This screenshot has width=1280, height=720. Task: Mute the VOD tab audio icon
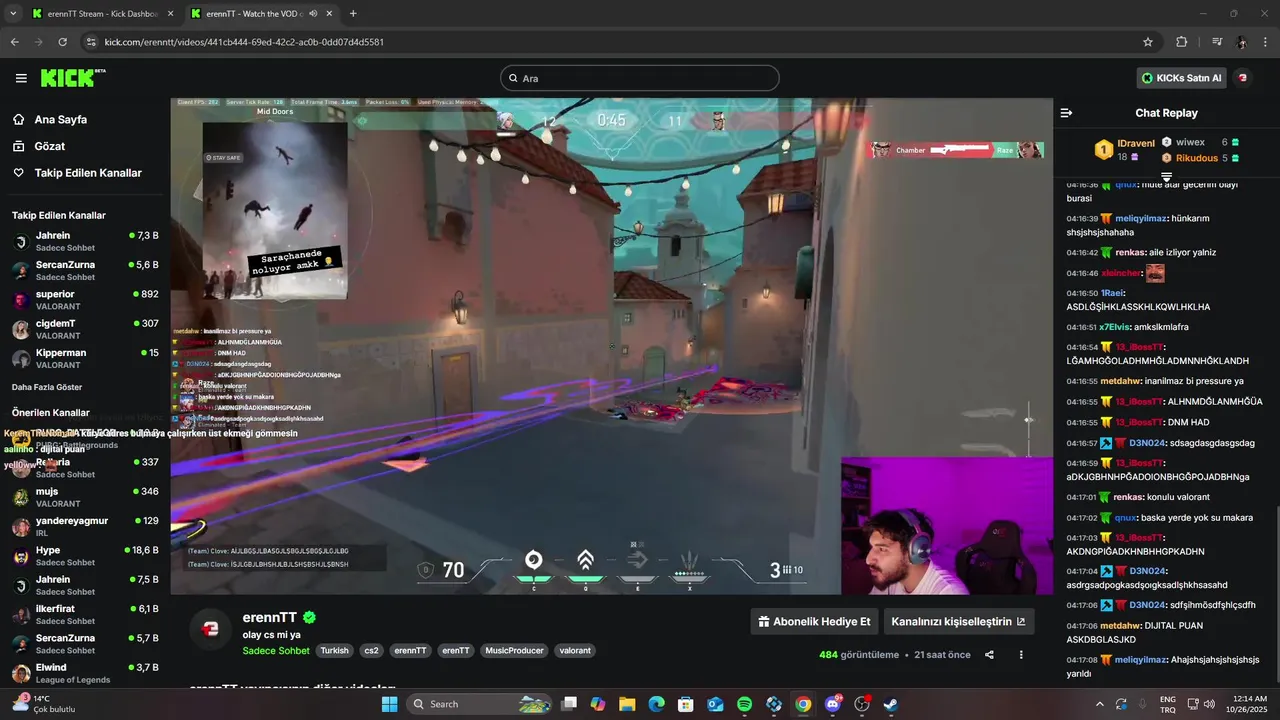(313, 14)
